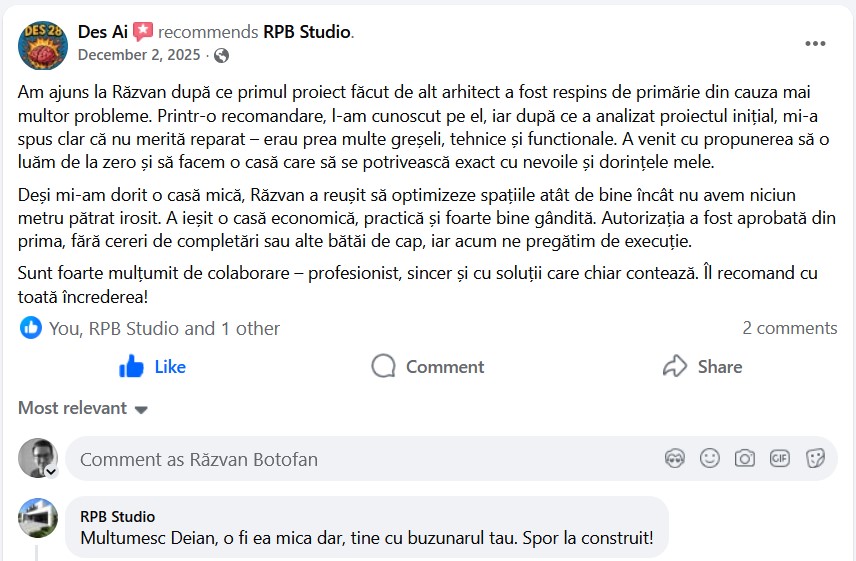Open the sticker picker in the comment box
Screen dimensions: 856x561
(815, 458)
